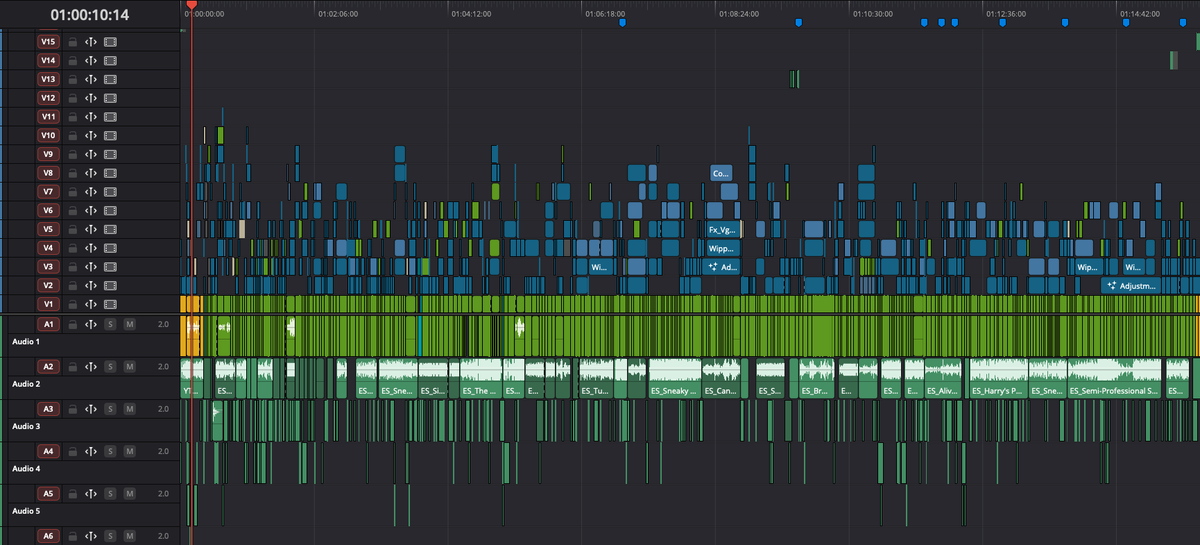Solo the Audio 1 track
Screen dimensions: 1200x545
[110, 324]
